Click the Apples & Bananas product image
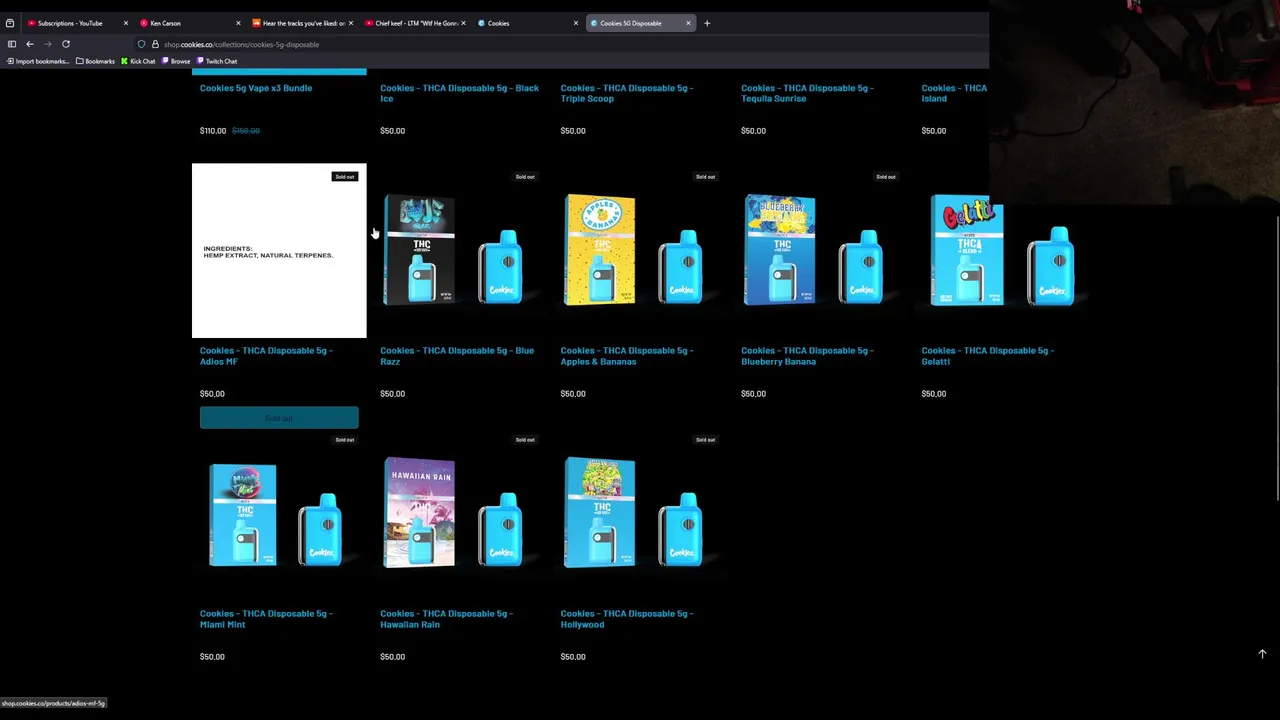Image resolution: width=1280 pixels, height=720 pixels. [640, 251]
